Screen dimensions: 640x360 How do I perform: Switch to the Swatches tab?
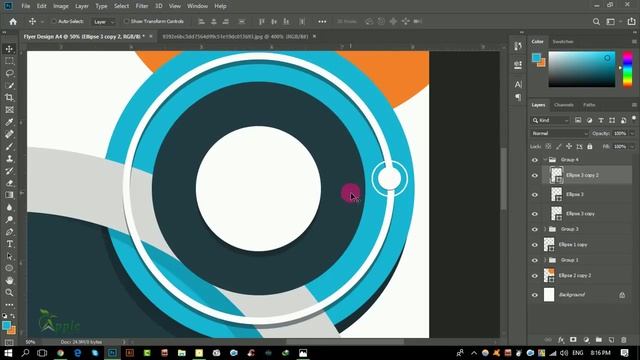coord(563,42)
